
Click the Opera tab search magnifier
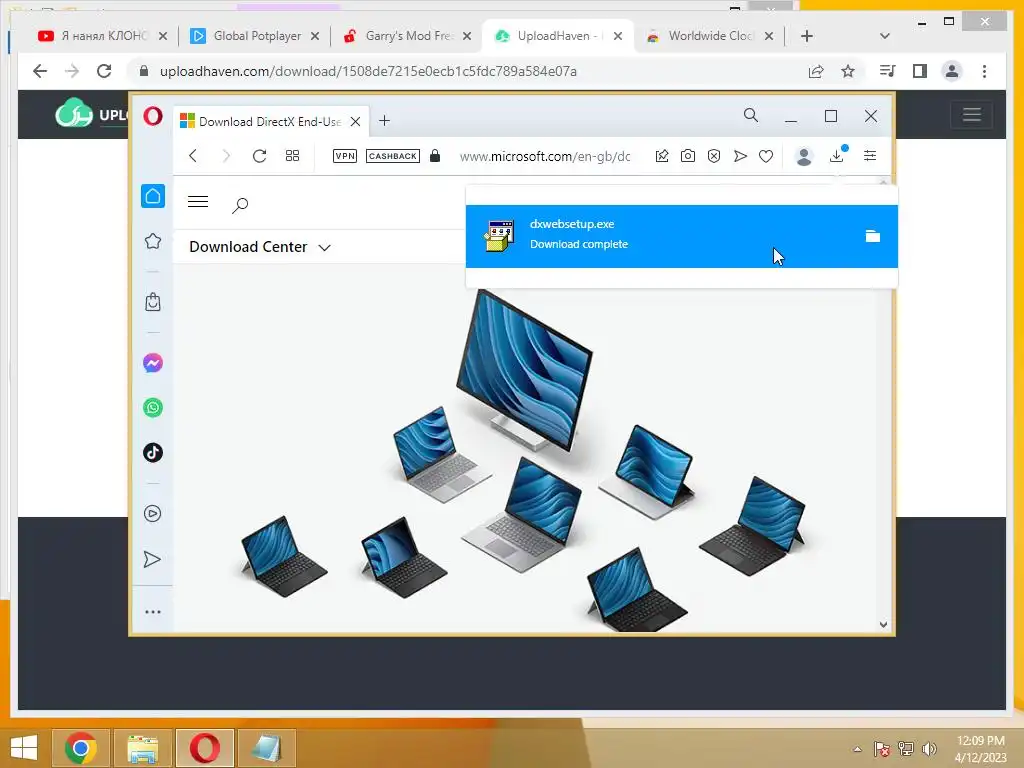(x=751, y=116)
